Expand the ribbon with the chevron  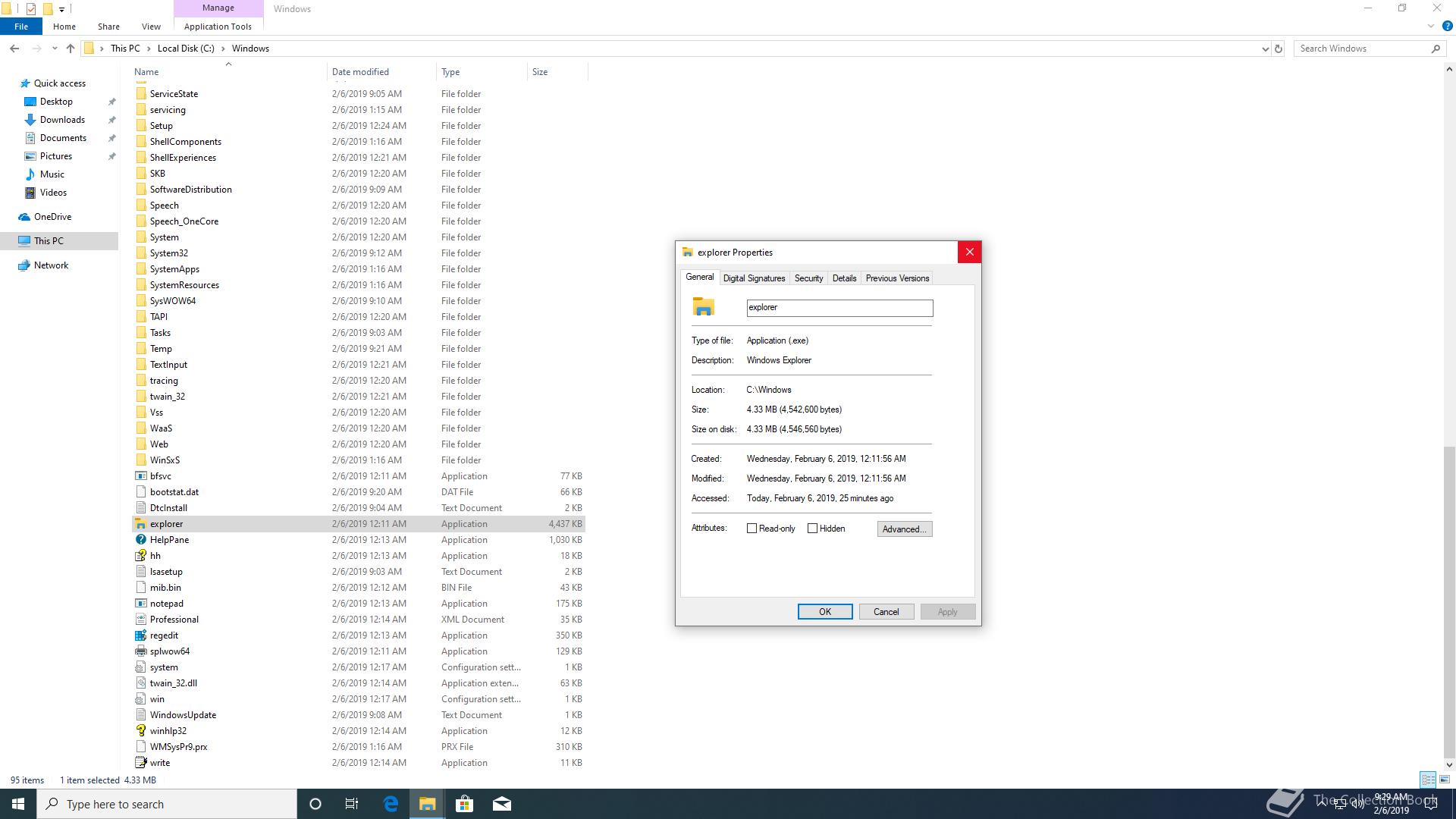point(1431,27)
